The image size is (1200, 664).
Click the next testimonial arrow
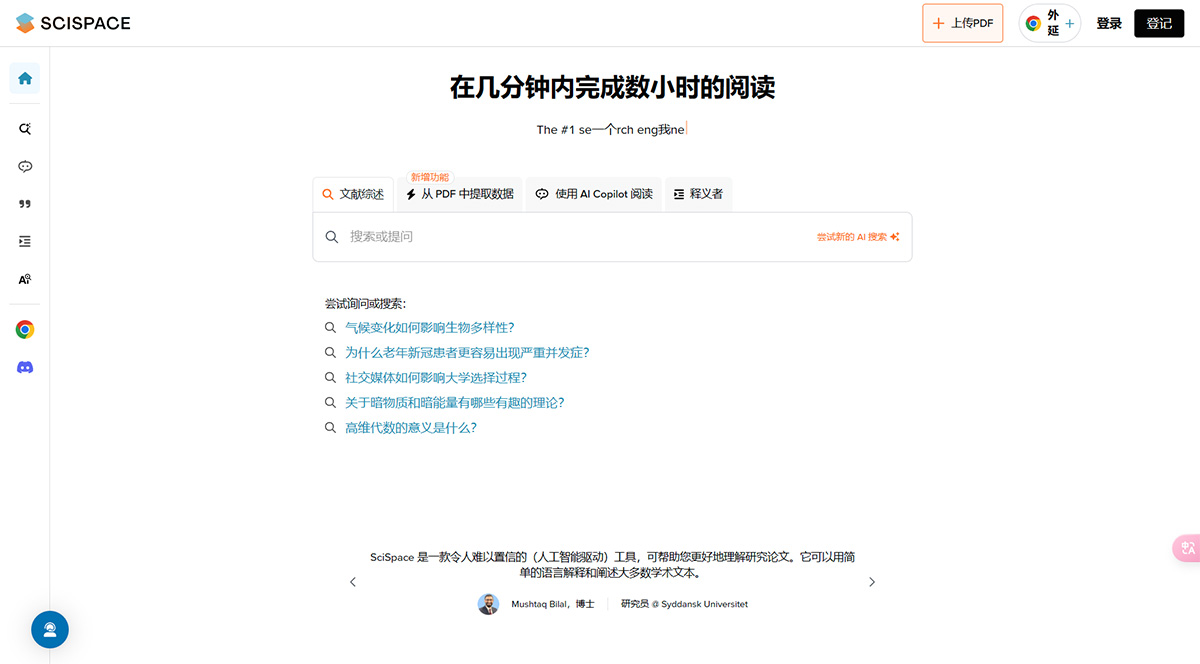(871, 581)
